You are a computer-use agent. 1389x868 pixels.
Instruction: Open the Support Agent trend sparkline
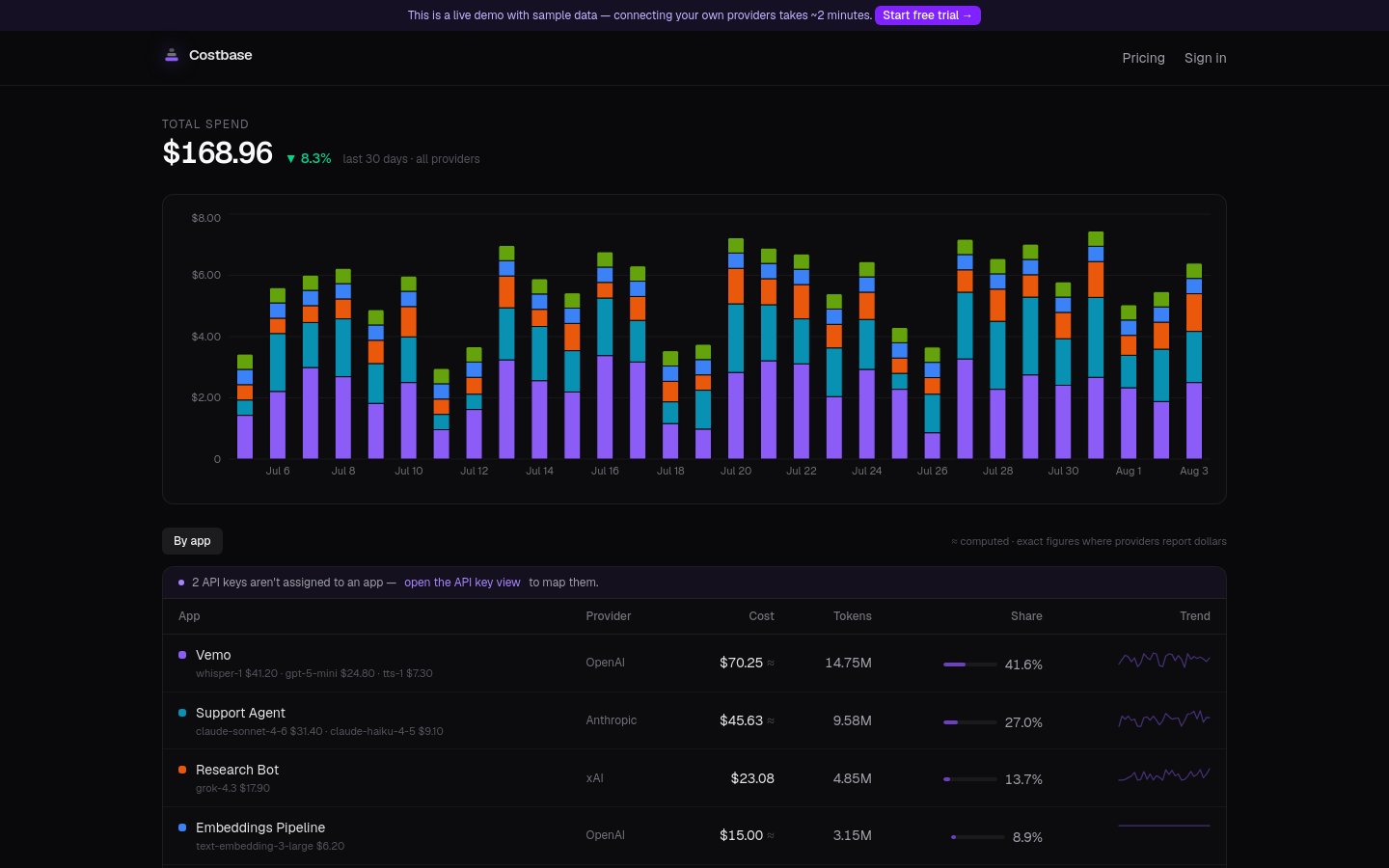click(1164, 719)
